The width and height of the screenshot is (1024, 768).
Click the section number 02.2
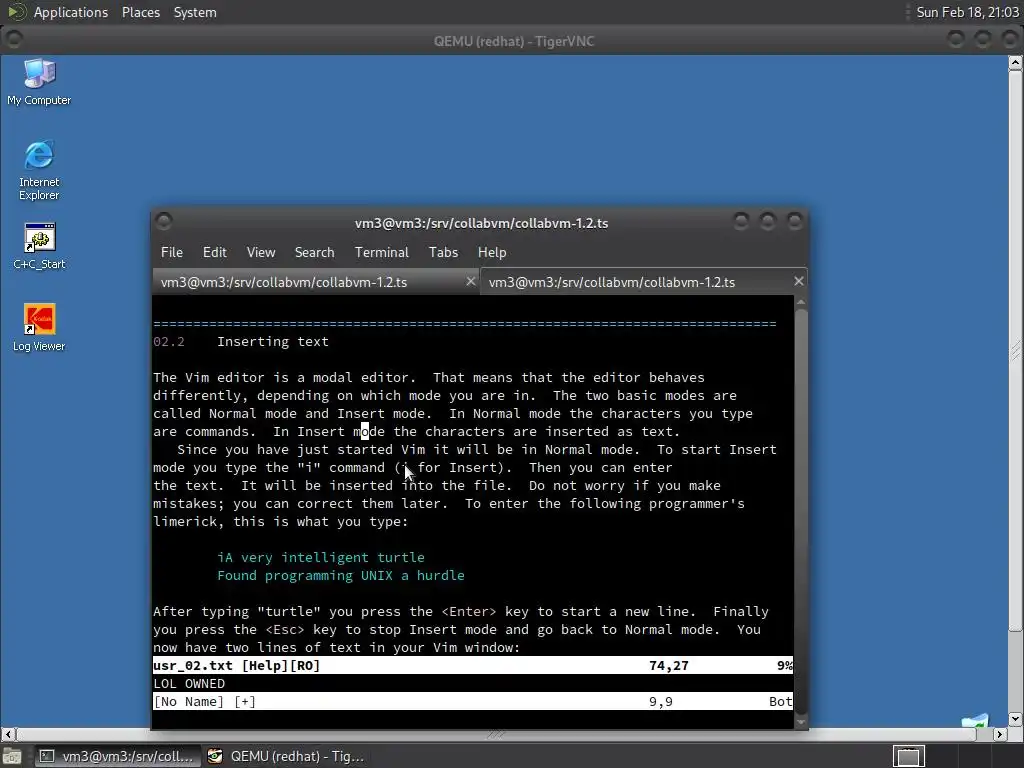click(x=168, y=342)
